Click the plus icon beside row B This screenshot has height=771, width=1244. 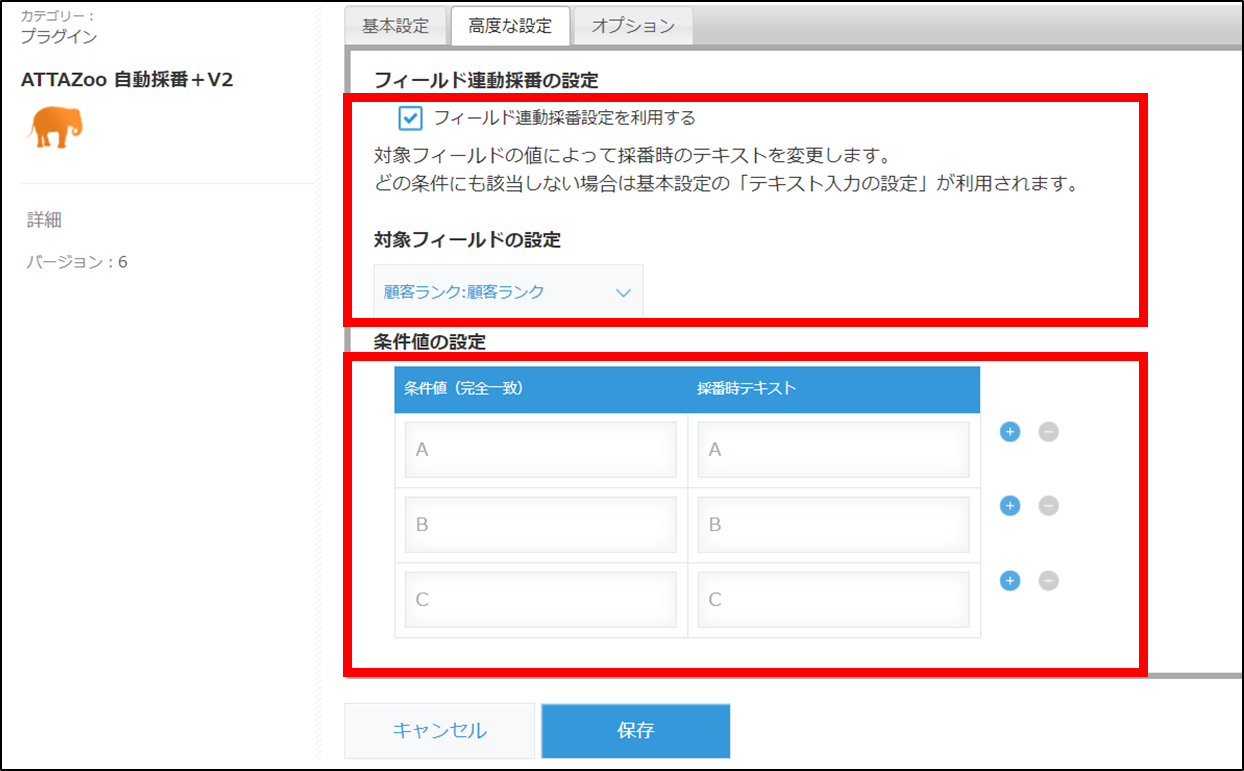coord(1009,506)
